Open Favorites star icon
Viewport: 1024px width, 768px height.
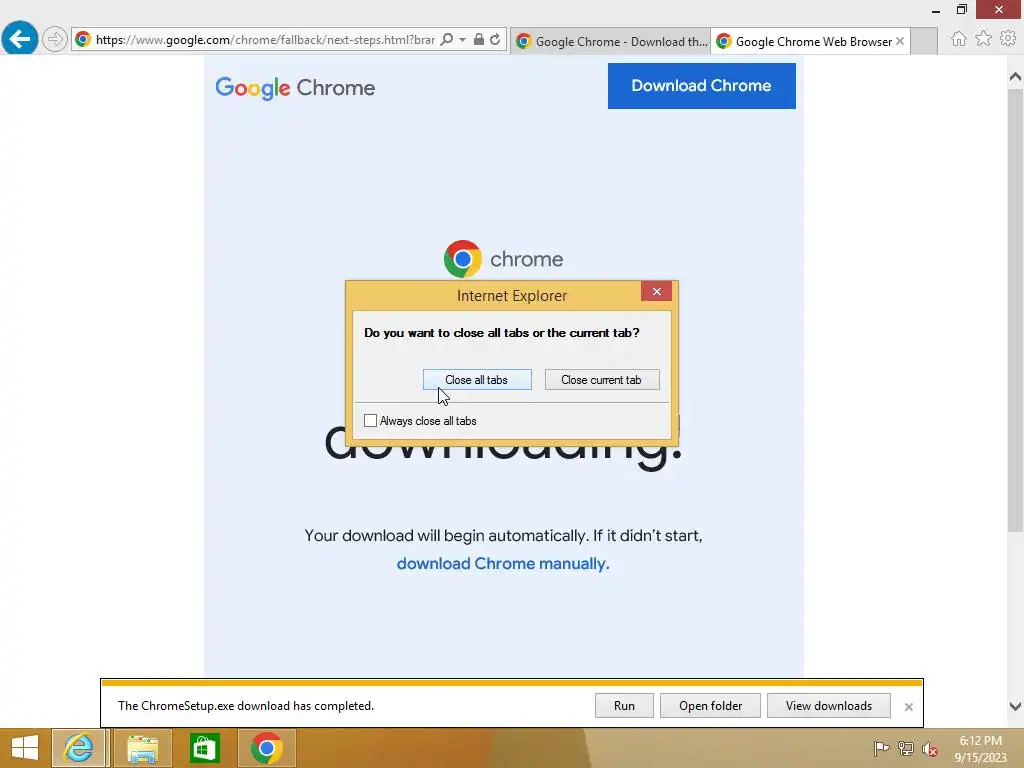click(x=983, y=39)
